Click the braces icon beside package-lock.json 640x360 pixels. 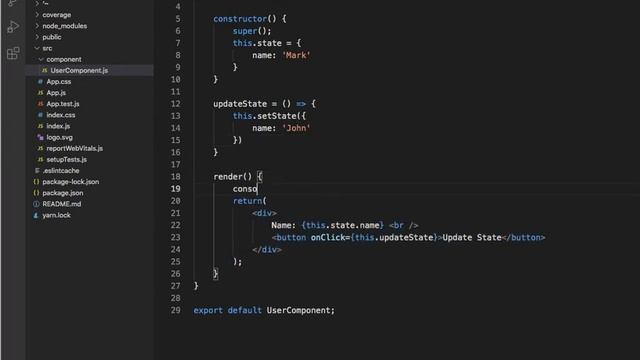point(36,182)
